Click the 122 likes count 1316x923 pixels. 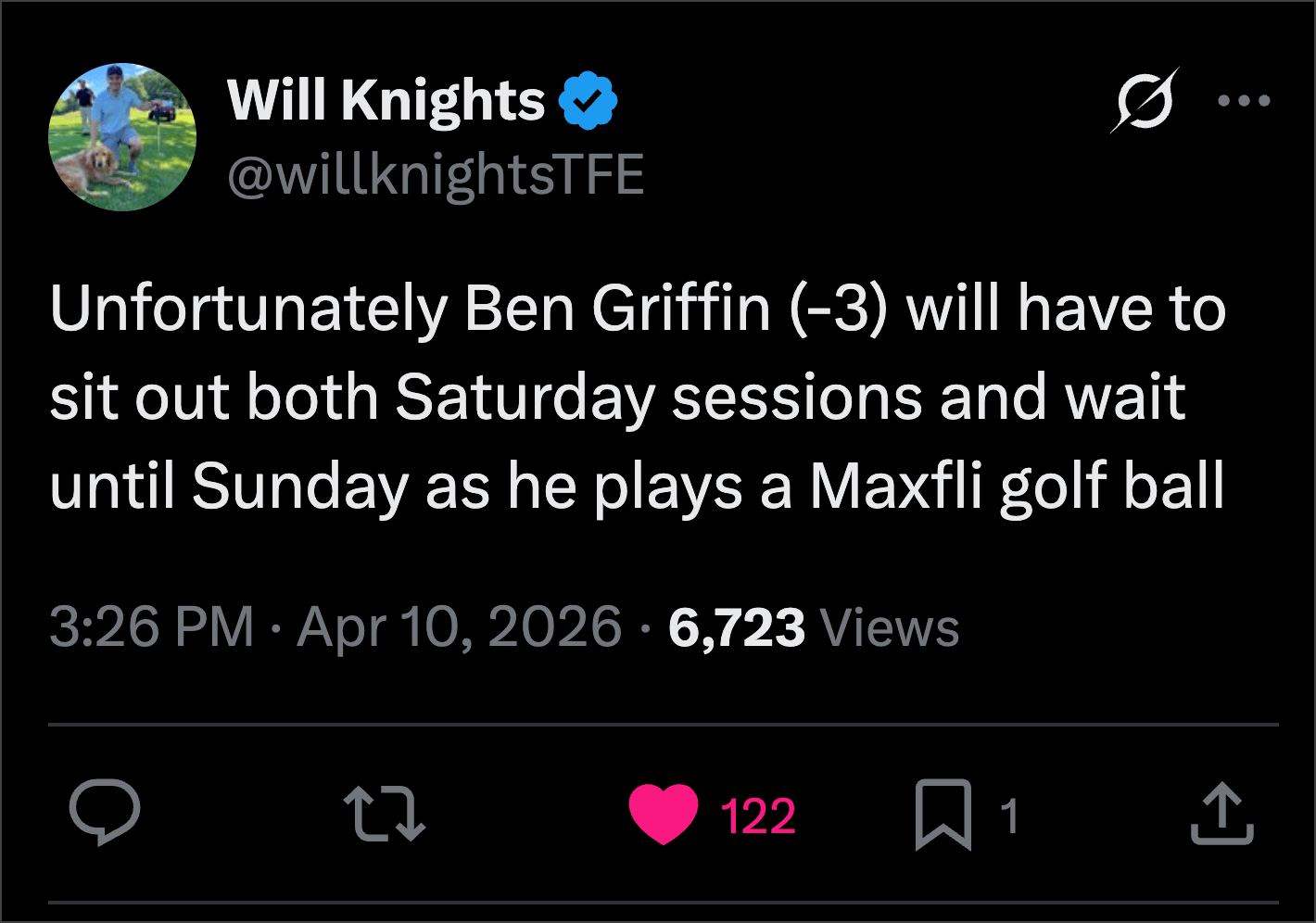pyautogui.click(x=758, y=816)
